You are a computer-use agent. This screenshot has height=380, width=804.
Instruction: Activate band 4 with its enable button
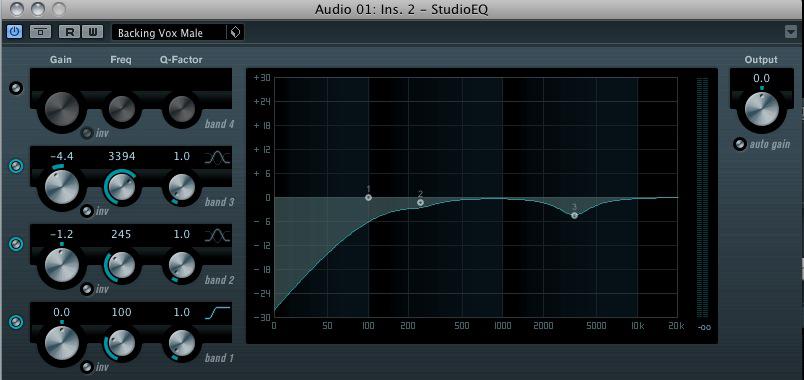pyautogui.click(x=17, y=88)
